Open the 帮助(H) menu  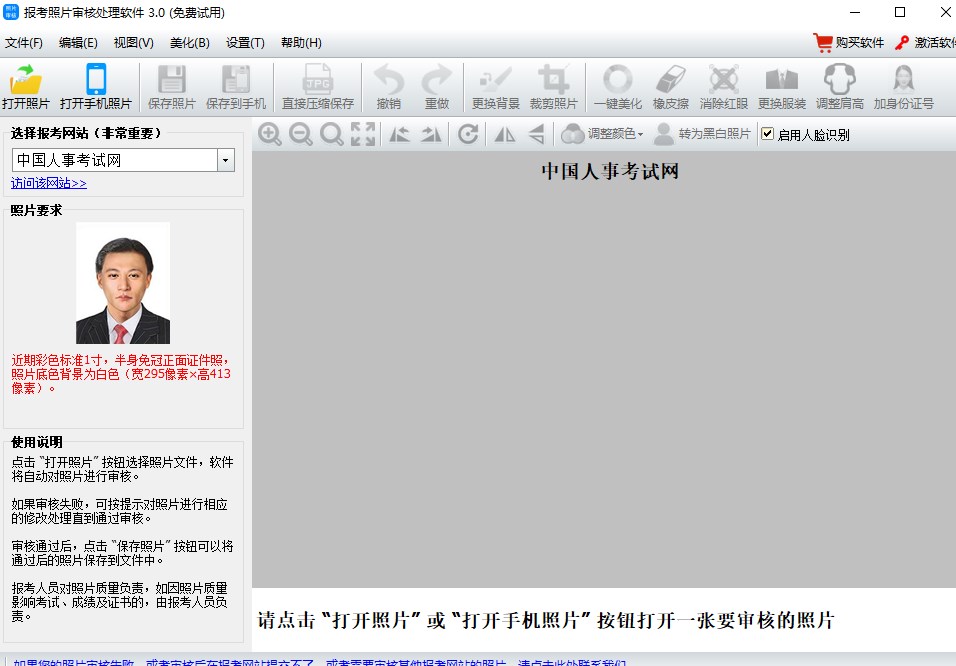point(299,43)
